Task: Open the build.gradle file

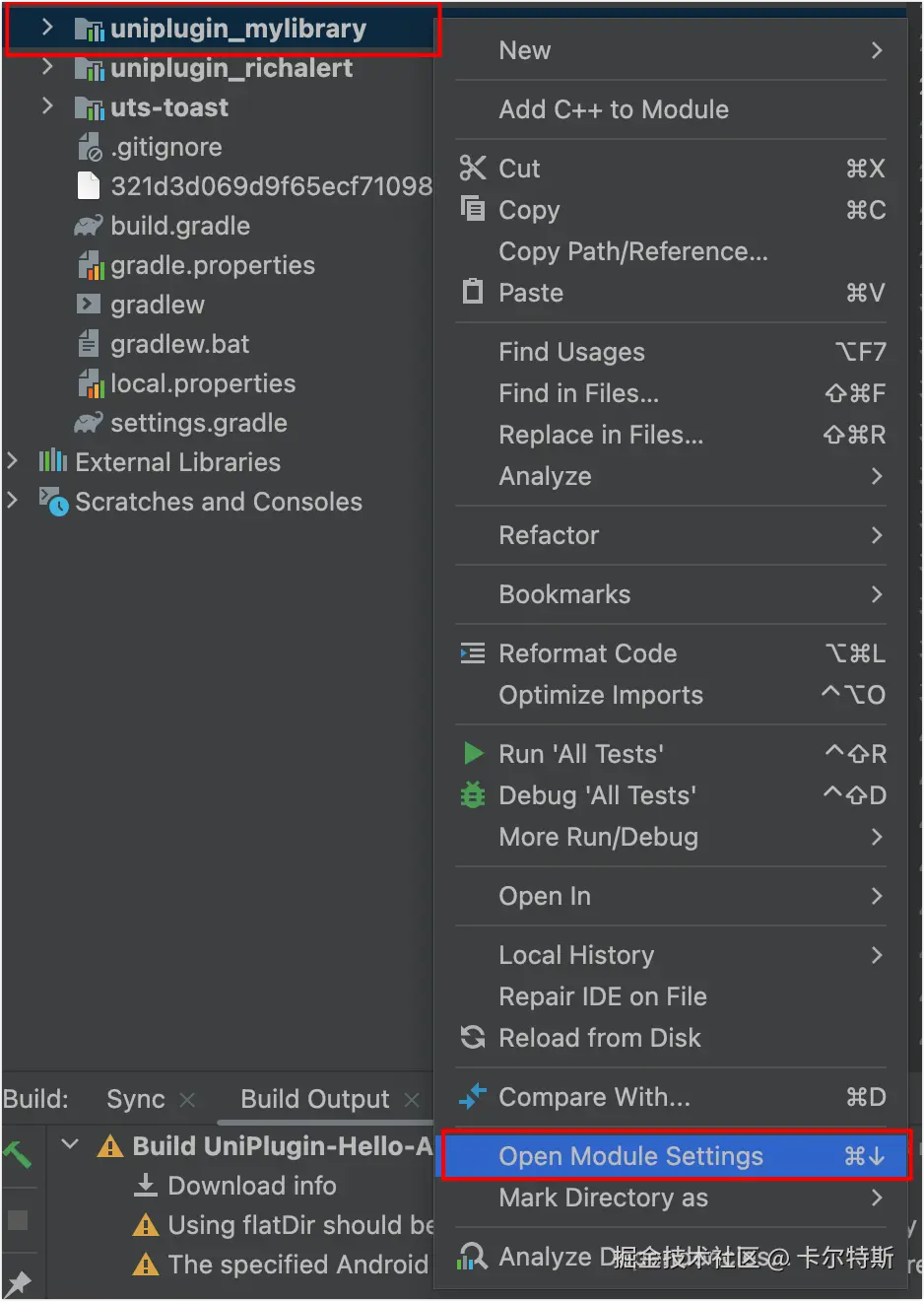Action: pos(179,226)
